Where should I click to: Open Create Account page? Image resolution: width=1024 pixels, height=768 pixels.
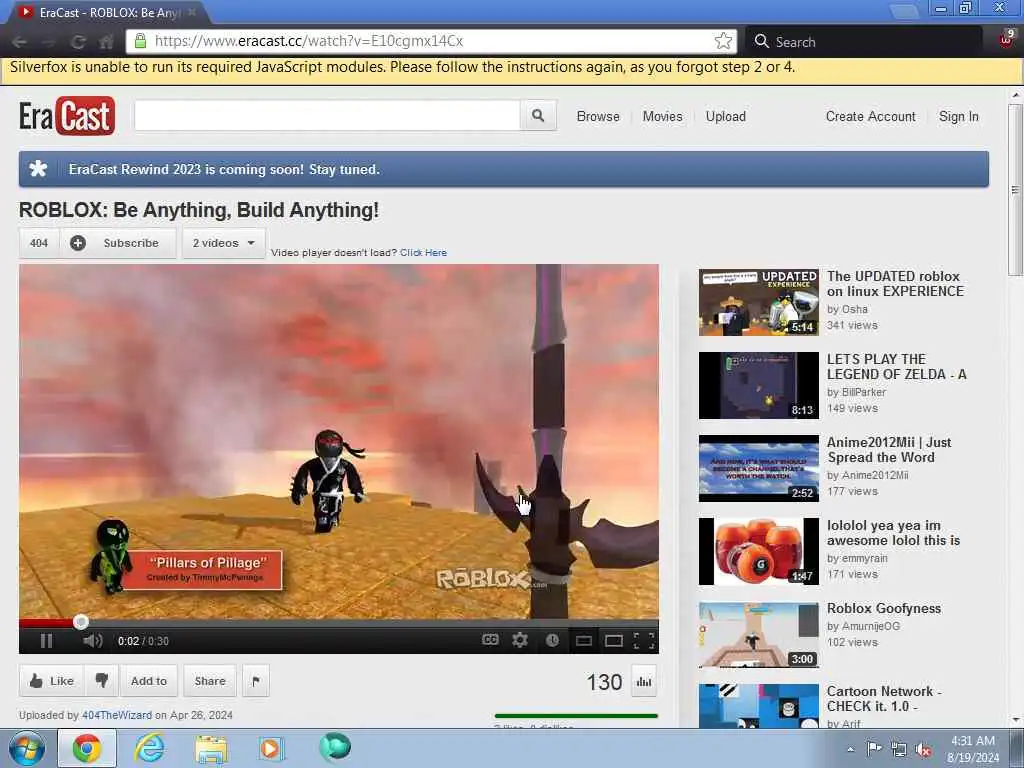pos(871,116)
